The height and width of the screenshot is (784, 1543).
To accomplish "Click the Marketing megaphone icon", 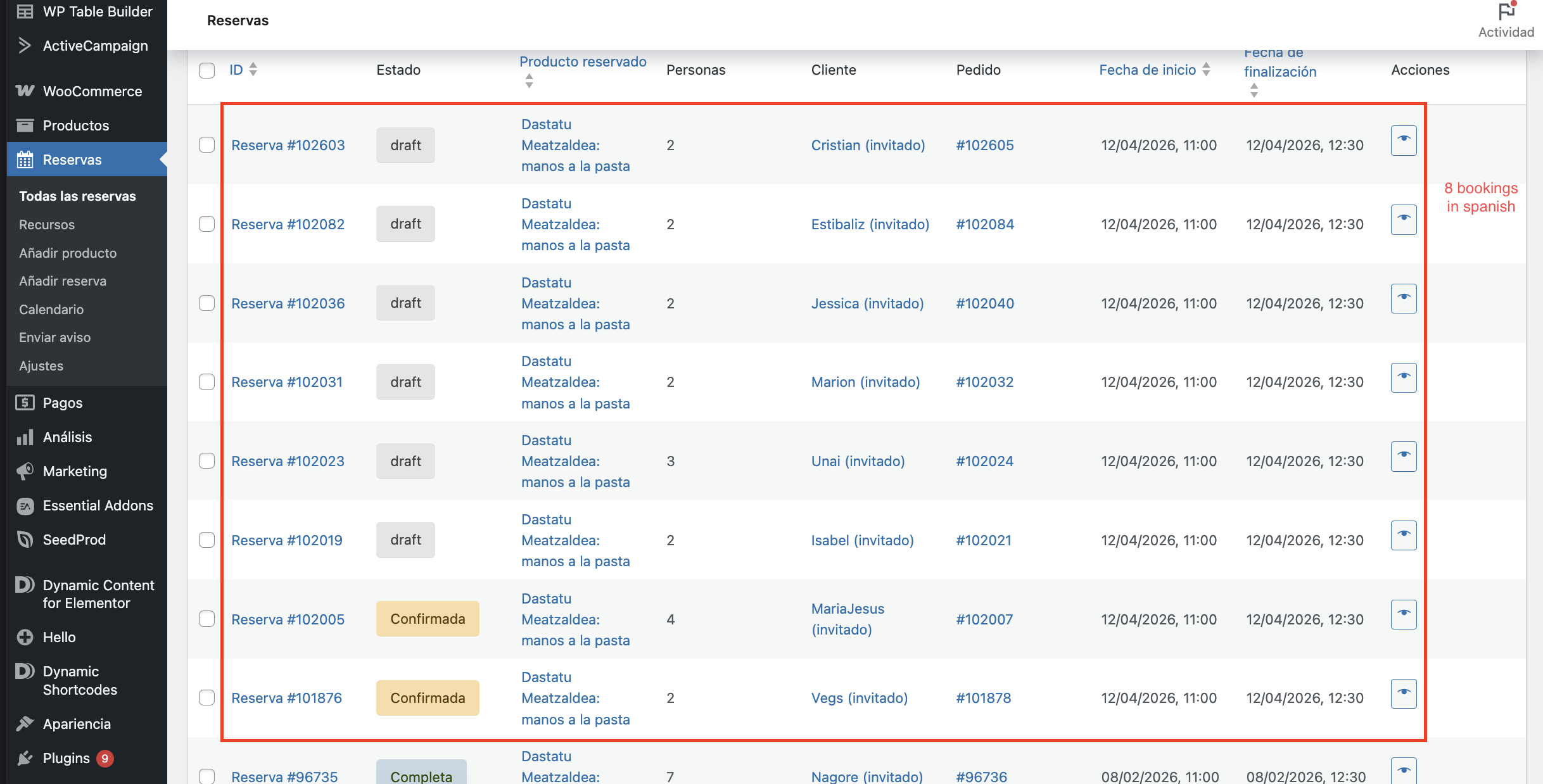I will pos(25,471).
